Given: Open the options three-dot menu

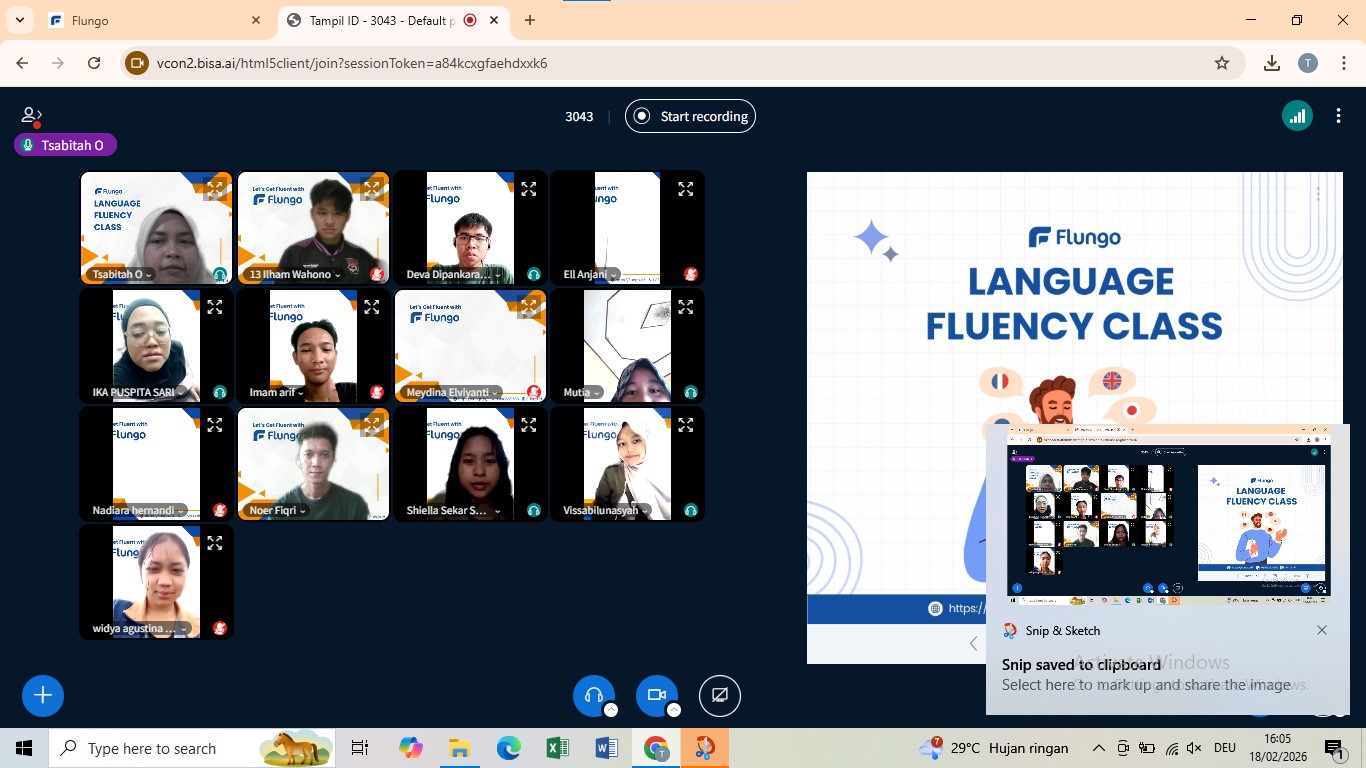Looking at the screenshot, I should click(1338, 116).
